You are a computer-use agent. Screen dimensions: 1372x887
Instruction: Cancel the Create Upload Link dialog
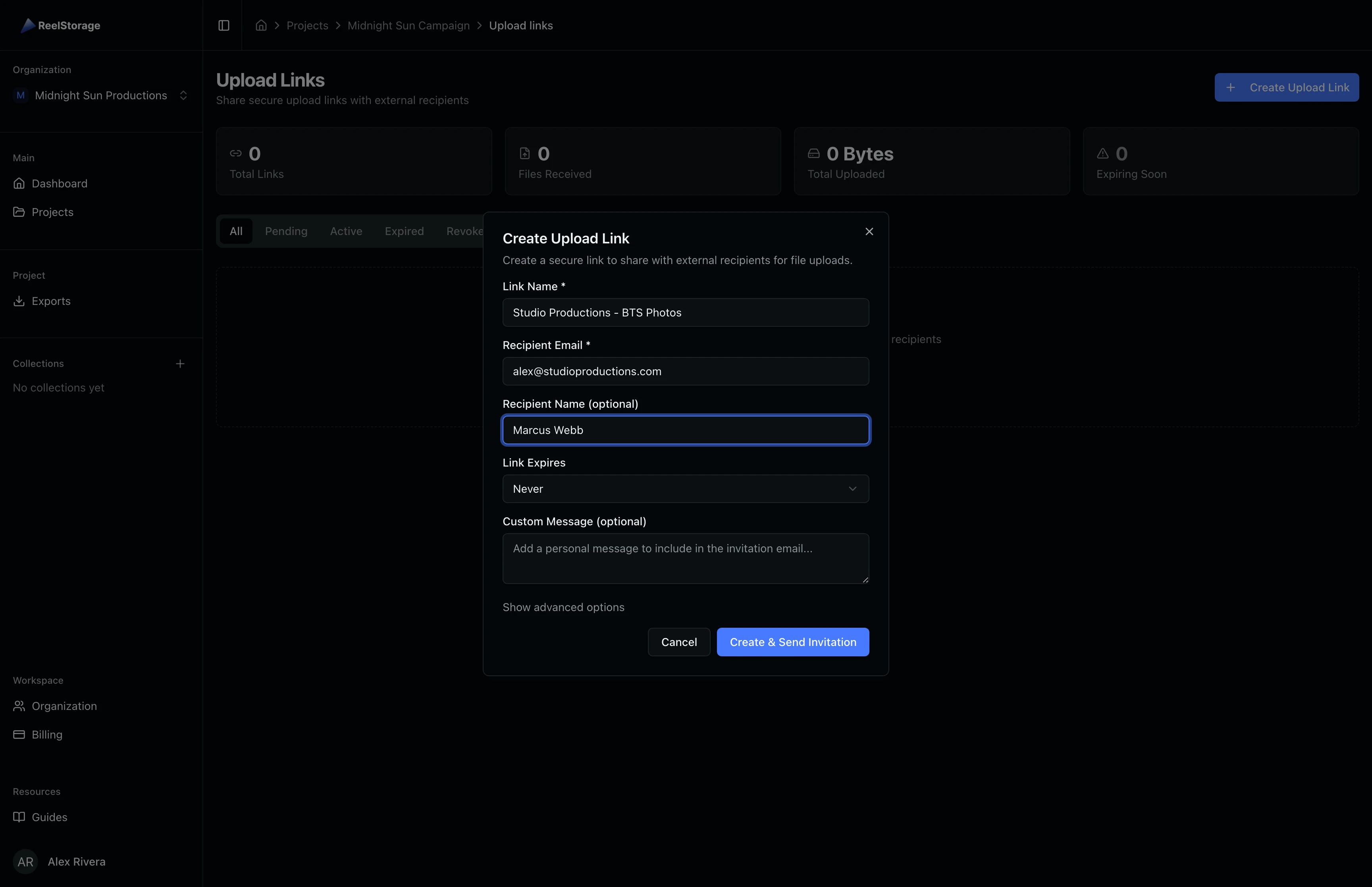click(x=679, y=642)
